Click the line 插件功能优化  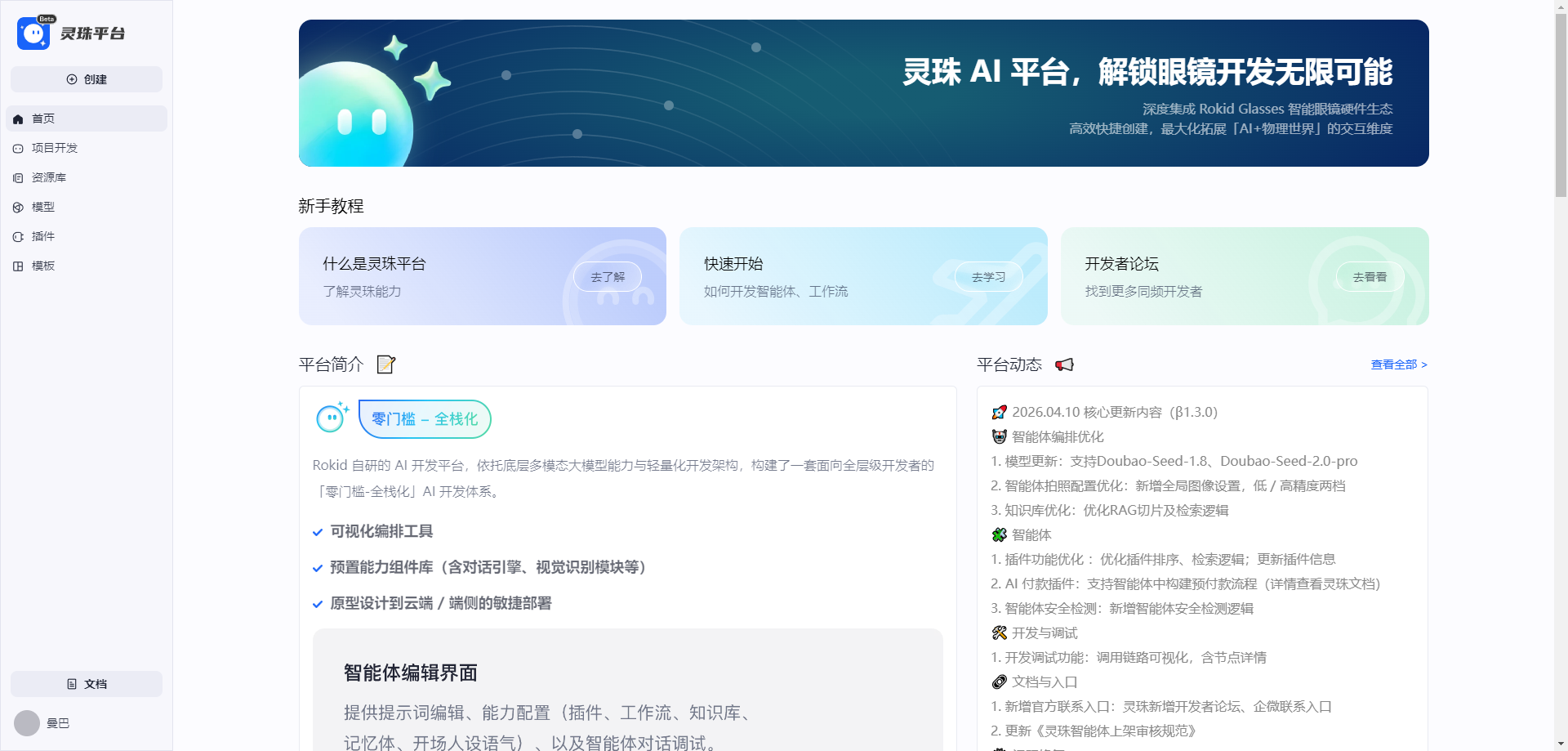pyautogui.click(x=1163, y=559)
